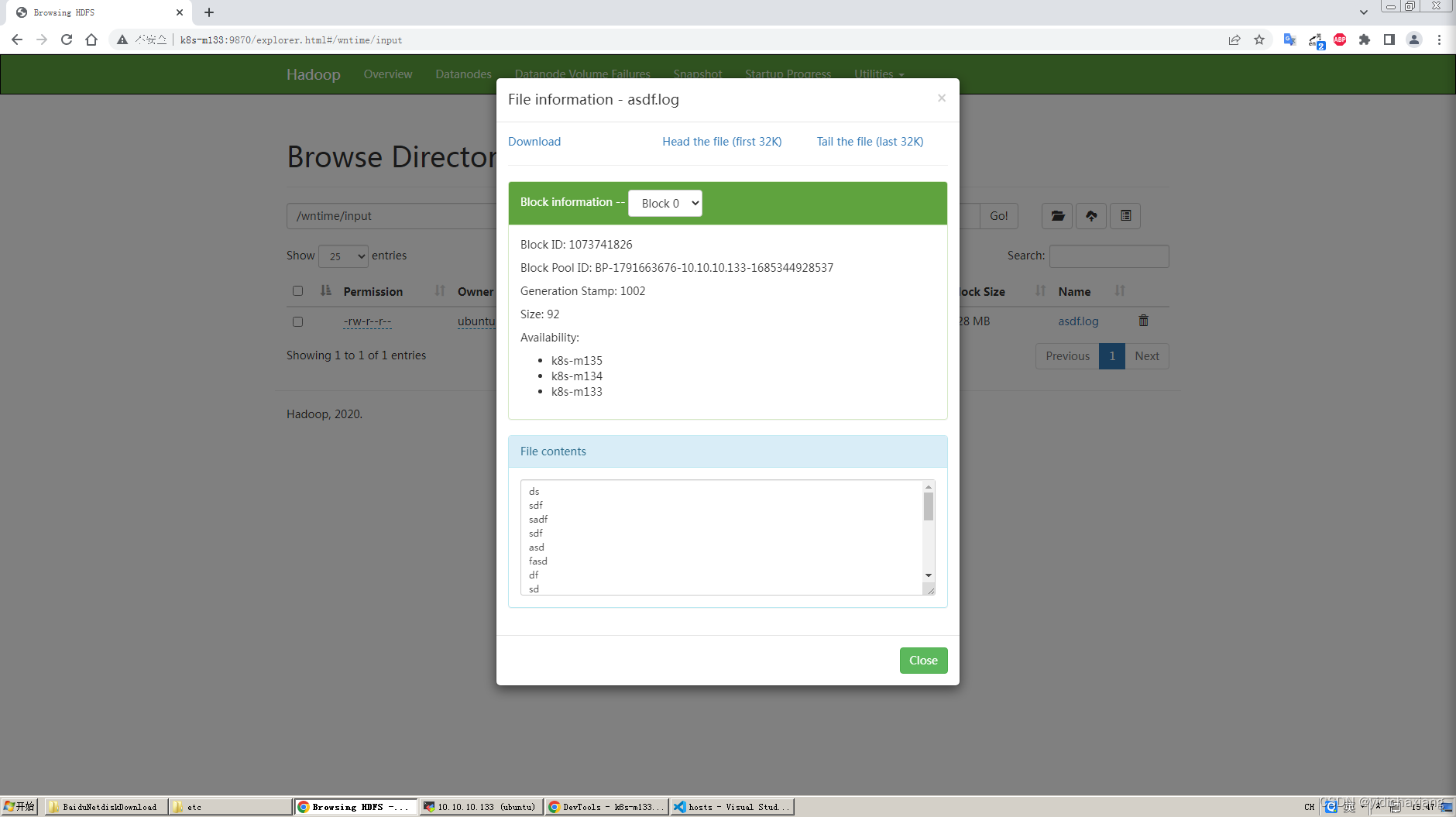Close the Browsing HDFS tab
The width and height of the screenshot is (1456, 817).
pyautogui.click(x=180, y=12)
